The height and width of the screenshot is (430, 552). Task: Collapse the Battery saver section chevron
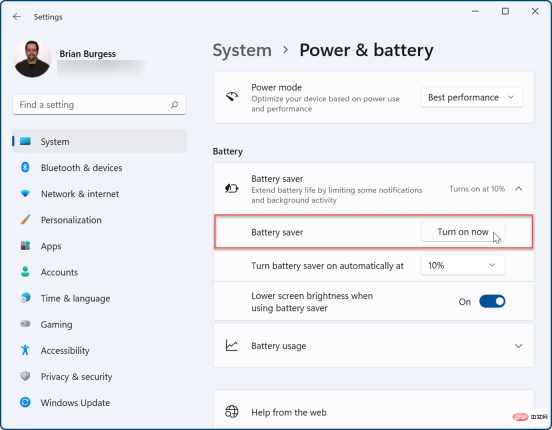point(518,189)
